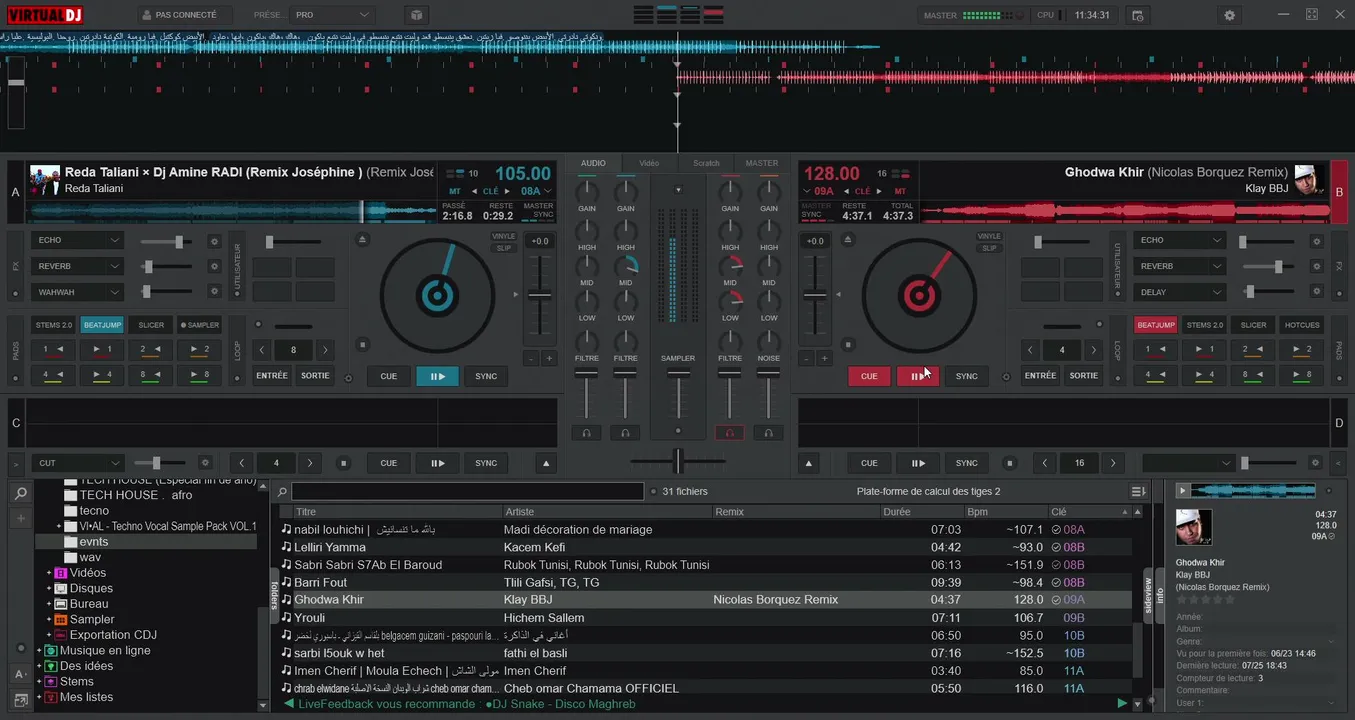Click the font size 'A' icon in sidebar

pos(20,674)
